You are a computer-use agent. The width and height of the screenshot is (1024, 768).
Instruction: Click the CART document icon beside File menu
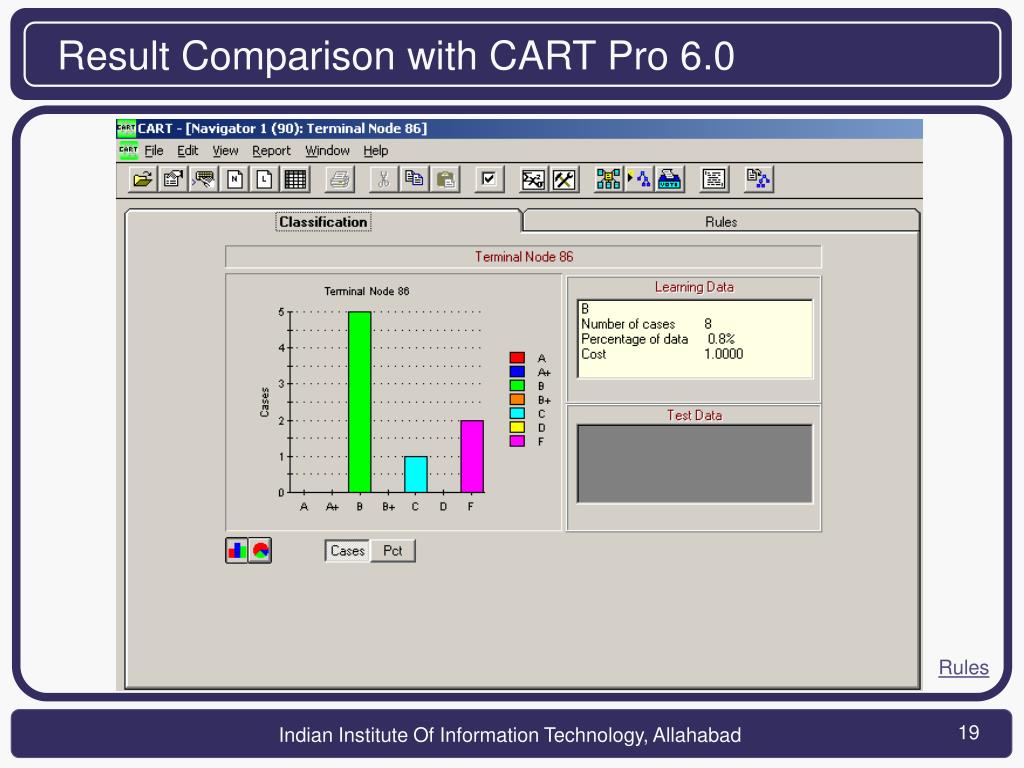128,150
